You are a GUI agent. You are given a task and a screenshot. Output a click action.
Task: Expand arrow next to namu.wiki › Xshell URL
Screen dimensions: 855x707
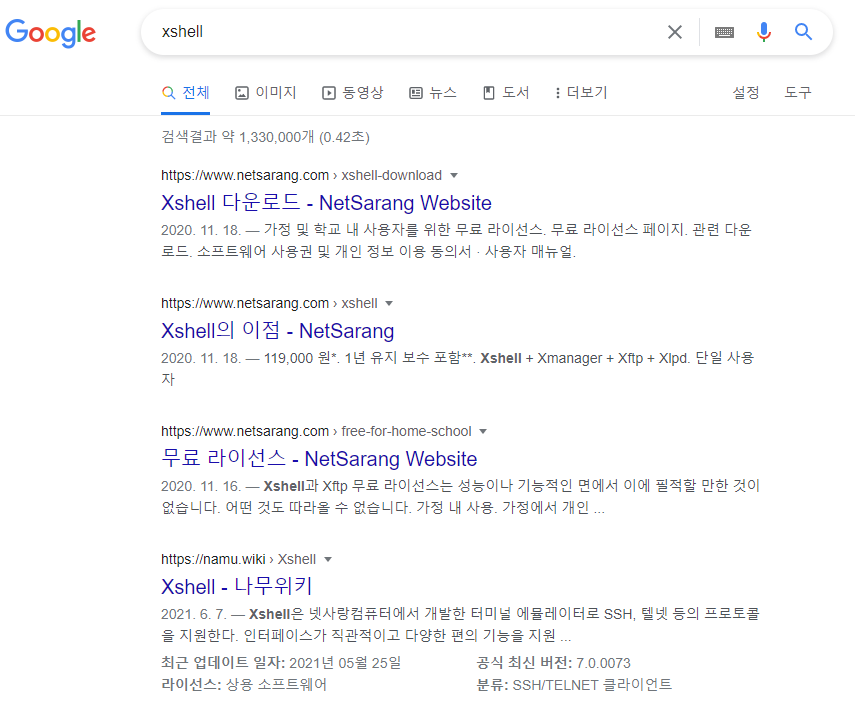tap(328, 560)
